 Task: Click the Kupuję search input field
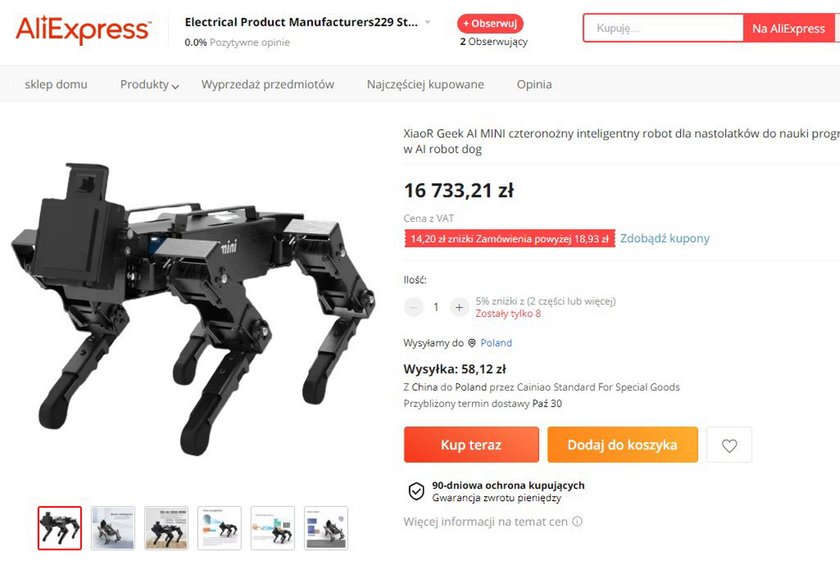[663, 28]
